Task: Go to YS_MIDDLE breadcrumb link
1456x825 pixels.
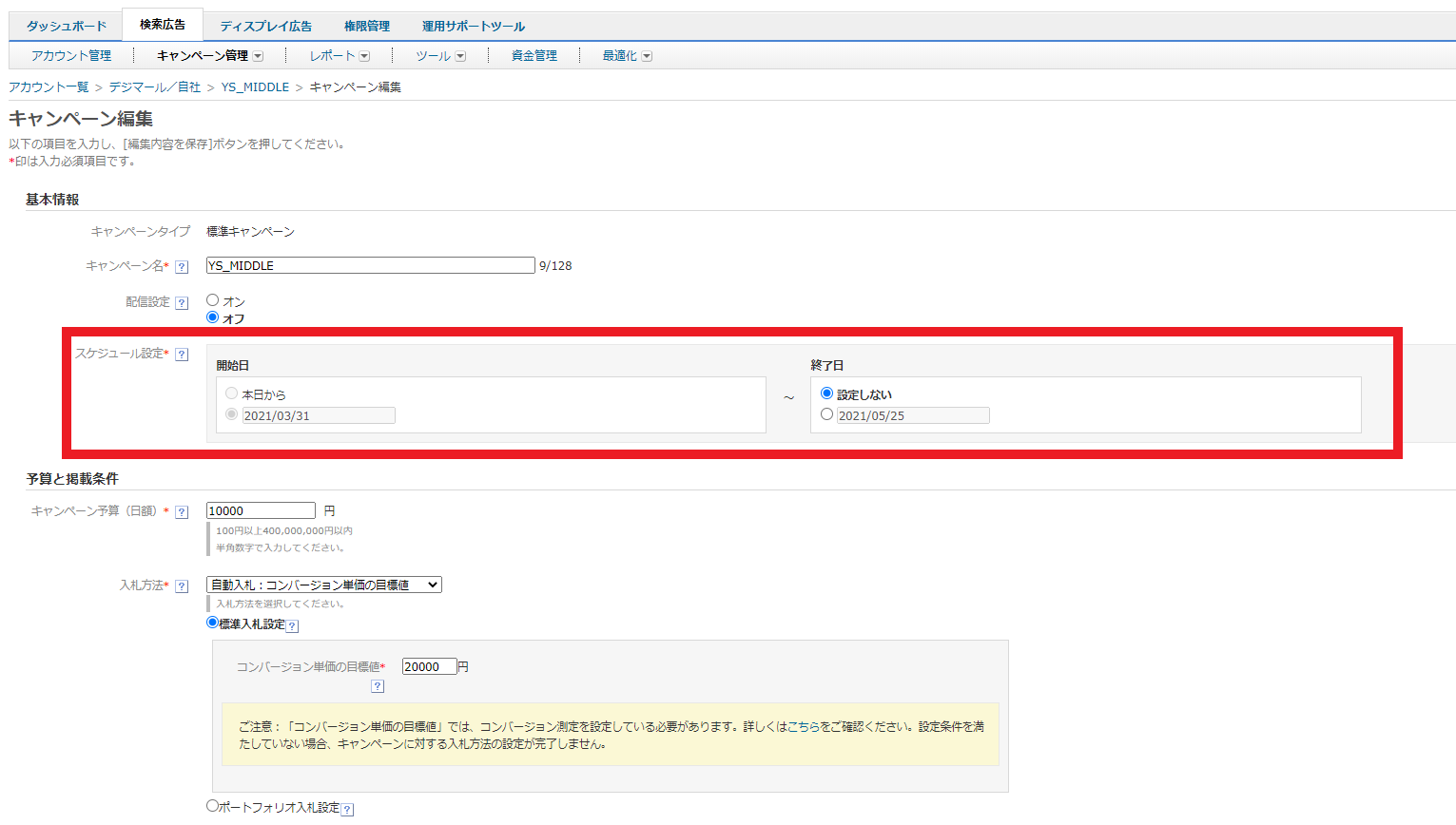Action: (x=255, y=86)
